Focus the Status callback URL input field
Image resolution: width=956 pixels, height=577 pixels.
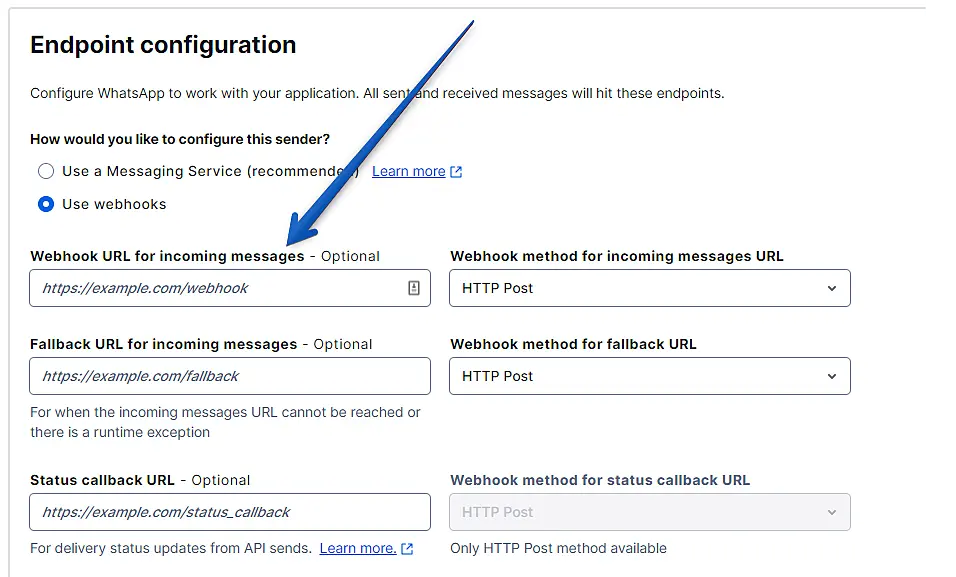pos(230,512)
